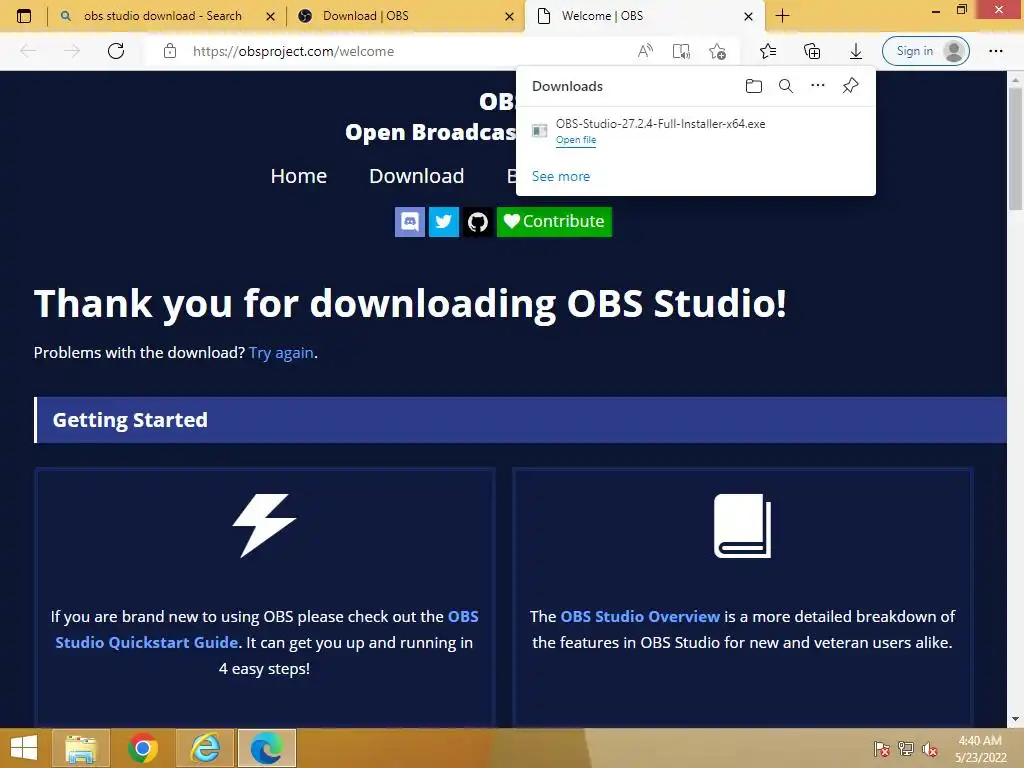Image resolution: width=1024 pixels, height=768 pixels.
Task: Click See more in Downloads panel
Action: pos(560,176)
